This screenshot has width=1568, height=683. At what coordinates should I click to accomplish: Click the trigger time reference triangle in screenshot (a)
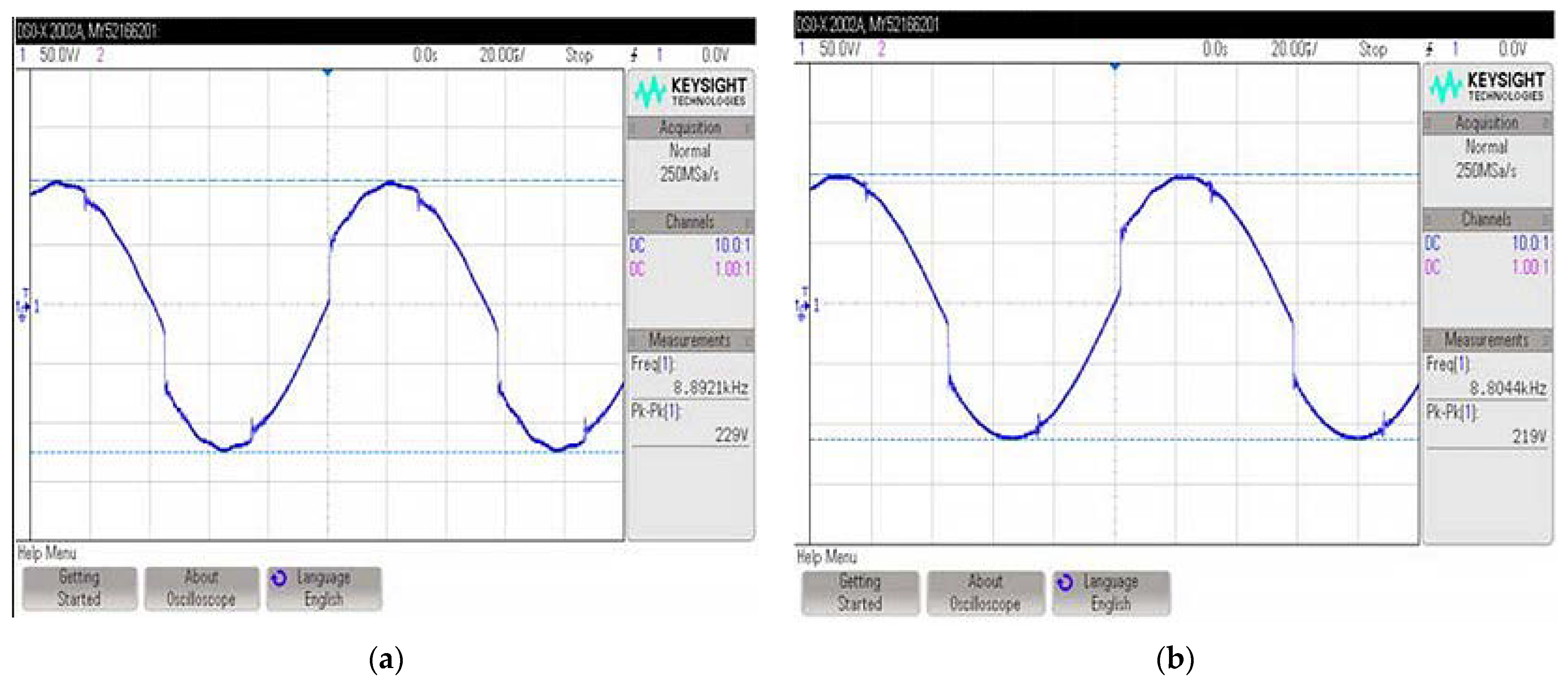[328, 73]
